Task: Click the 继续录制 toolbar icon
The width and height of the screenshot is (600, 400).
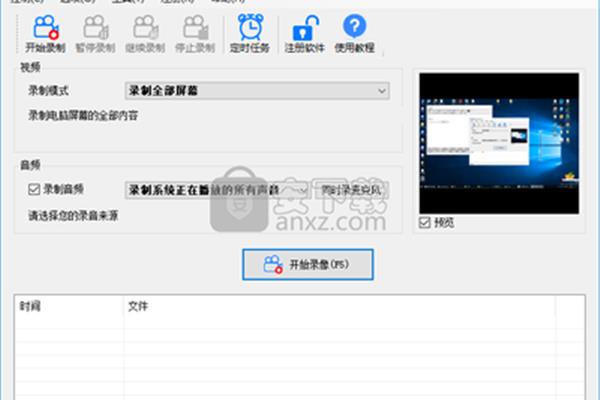Action: pos(145,33)
